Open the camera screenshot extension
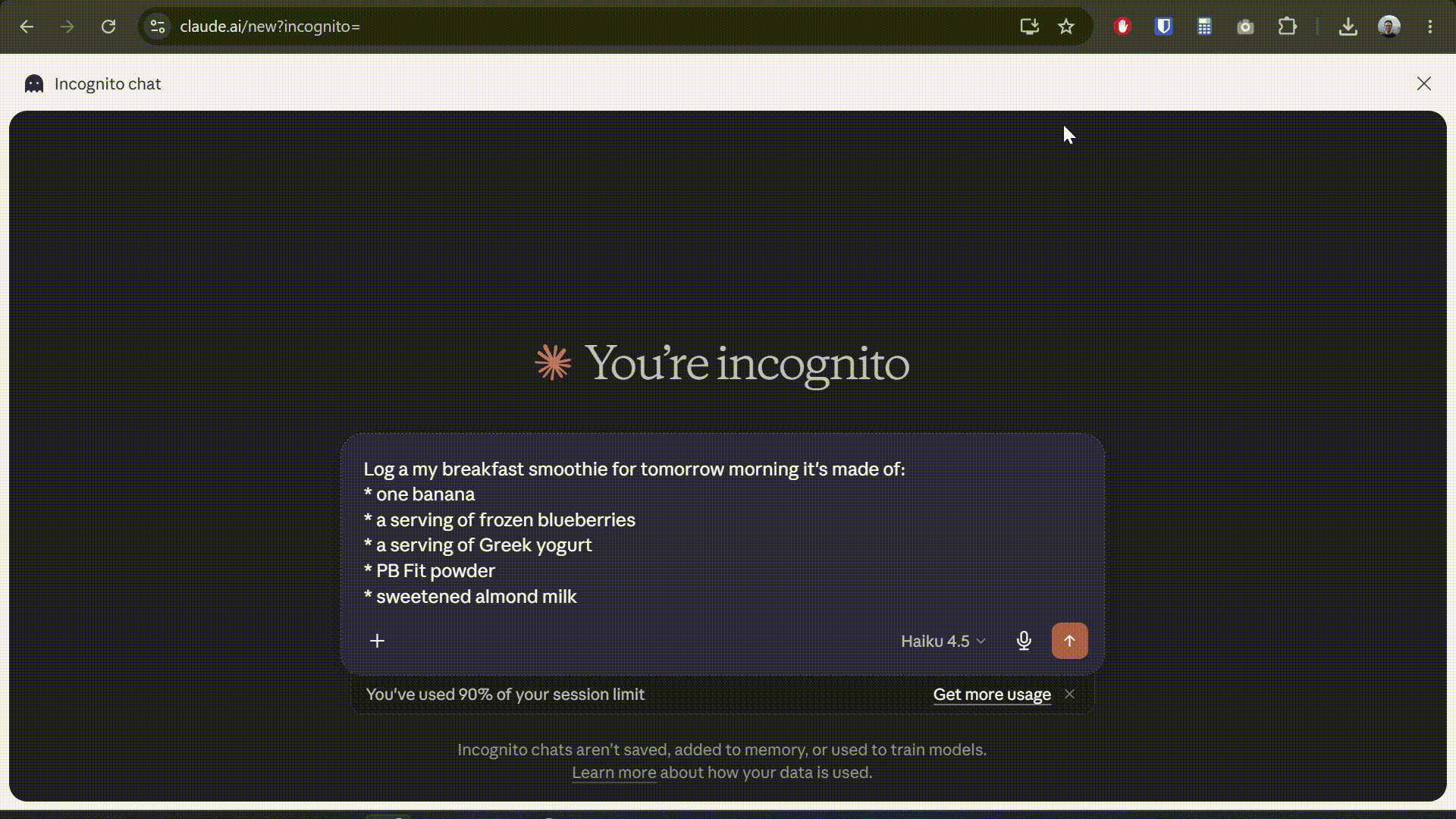 [1245, 27]
